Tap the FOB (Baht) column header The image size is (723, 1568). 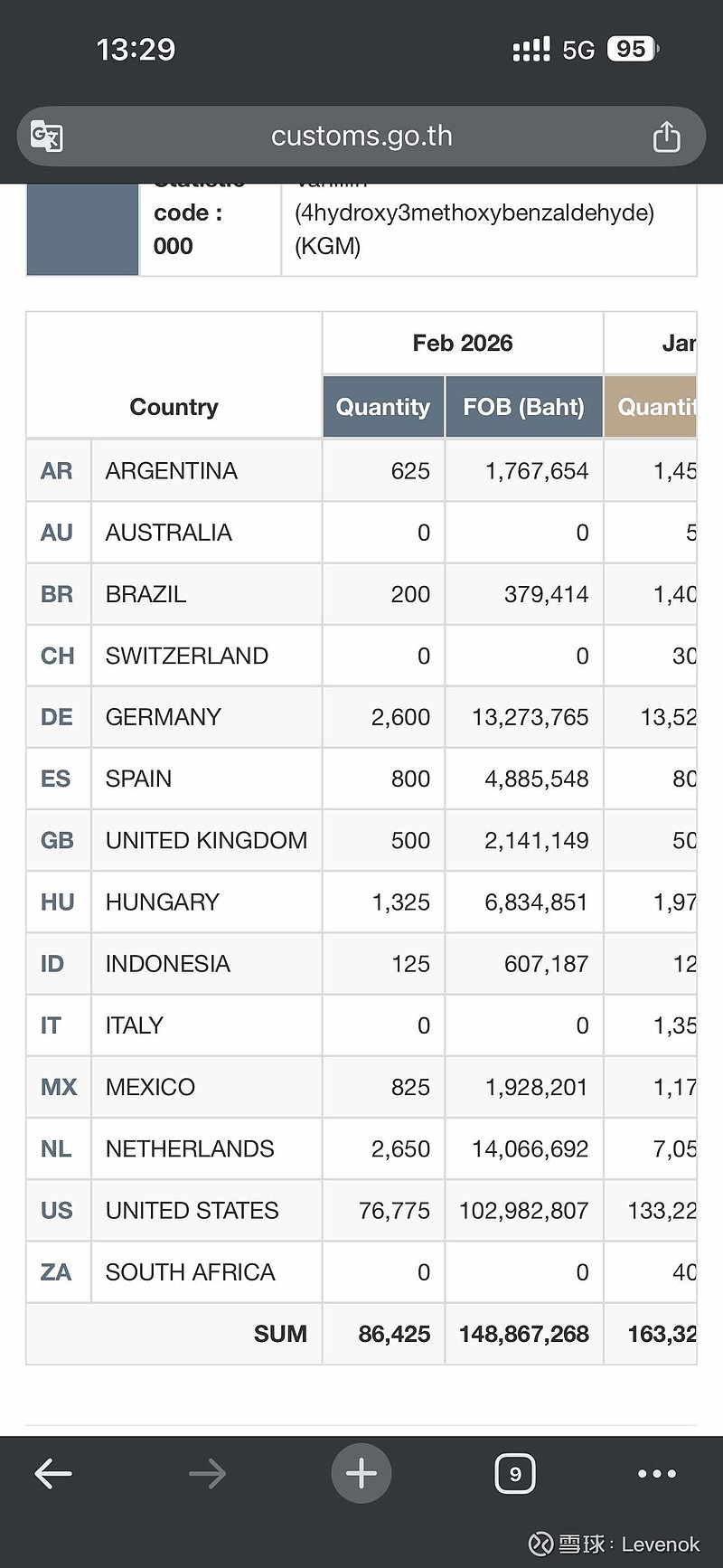(523, 407)
